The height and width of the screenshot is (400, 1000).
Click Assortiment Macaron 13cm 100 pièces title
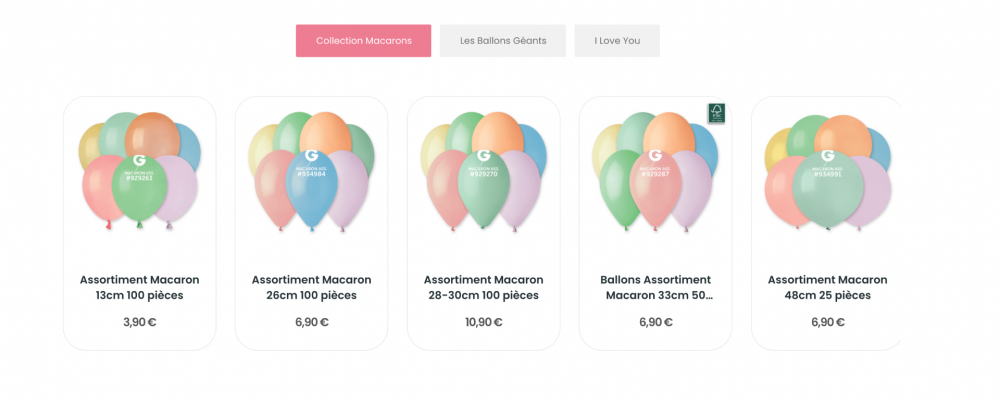139,288
